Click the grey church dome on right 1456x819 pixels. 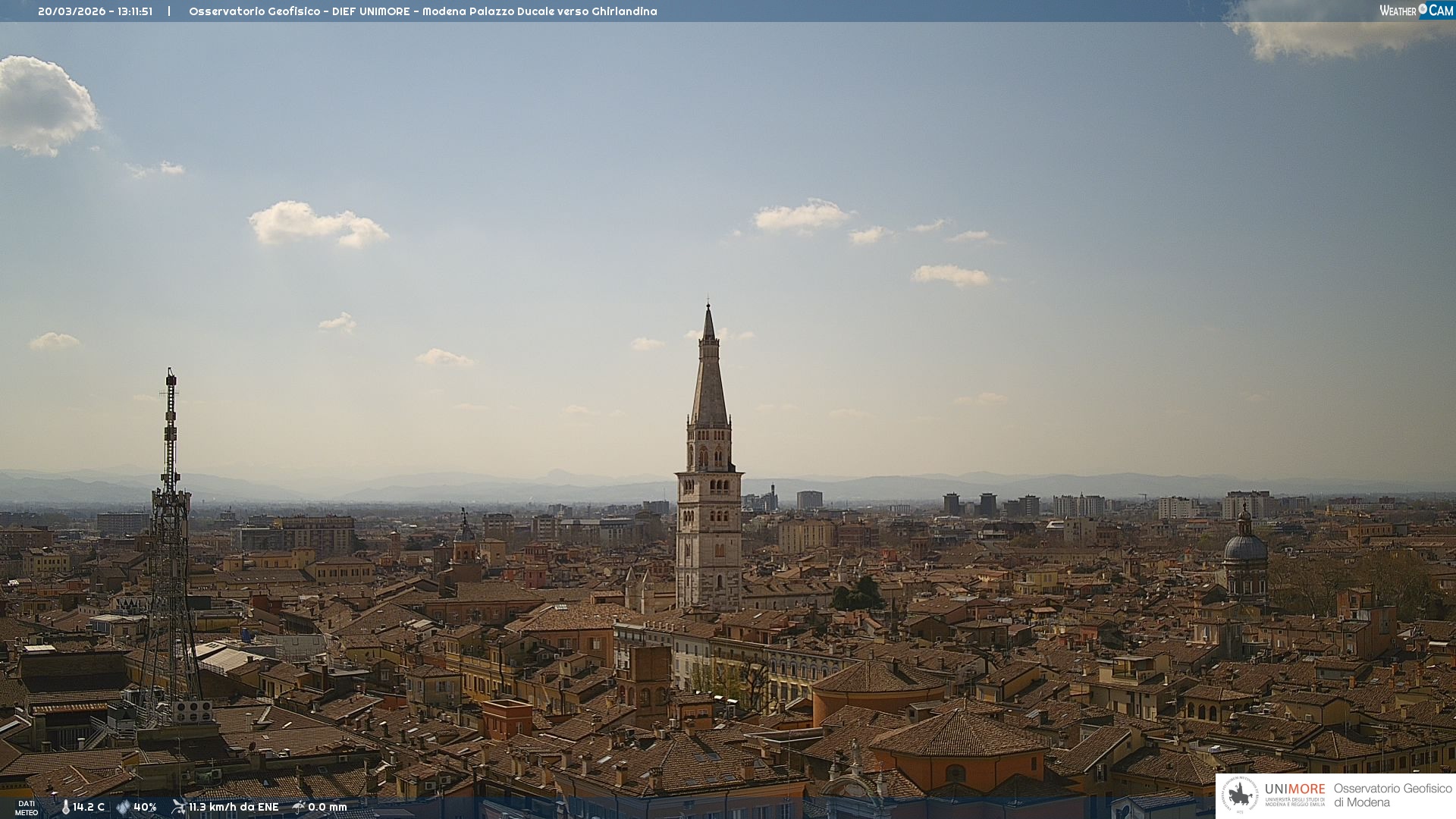(1244, 548)
